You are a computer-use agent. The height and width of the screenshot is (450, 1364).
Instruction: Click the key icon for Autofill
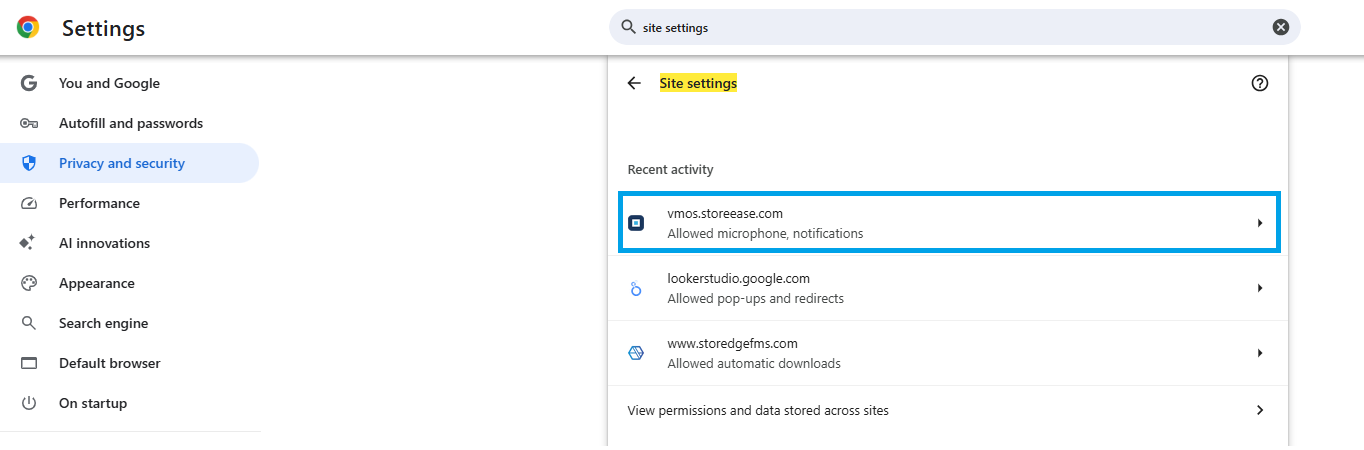(29, 123)
